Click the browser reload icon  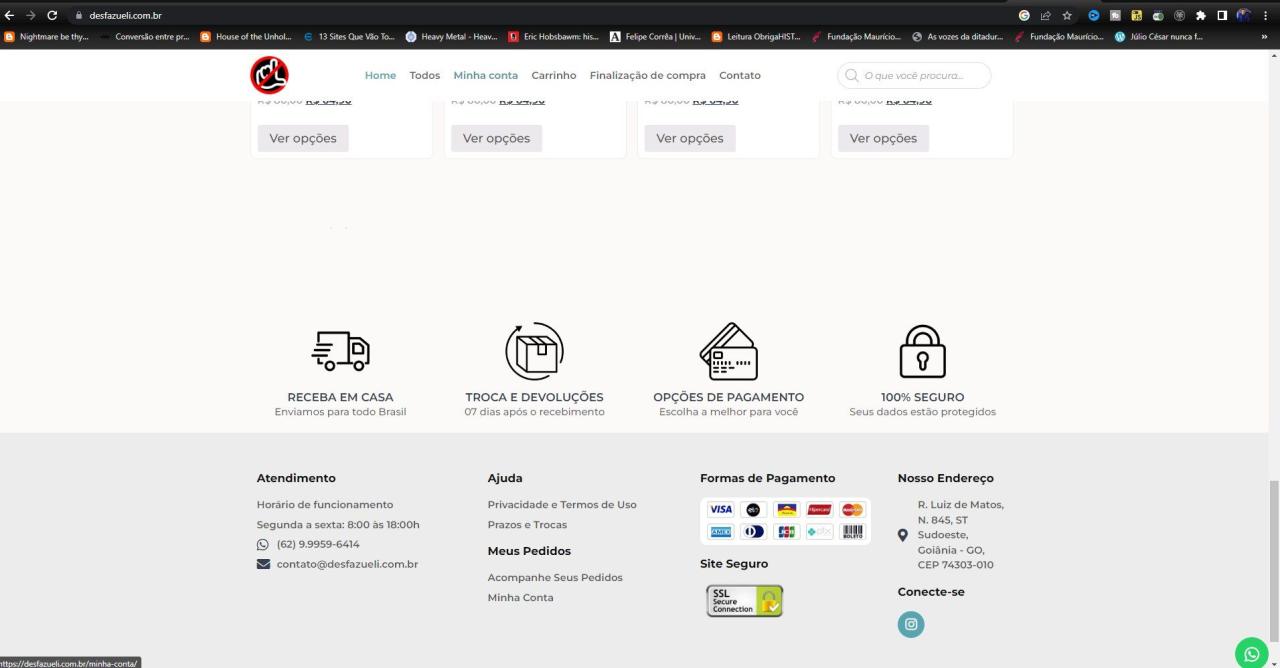coord(51,16)
